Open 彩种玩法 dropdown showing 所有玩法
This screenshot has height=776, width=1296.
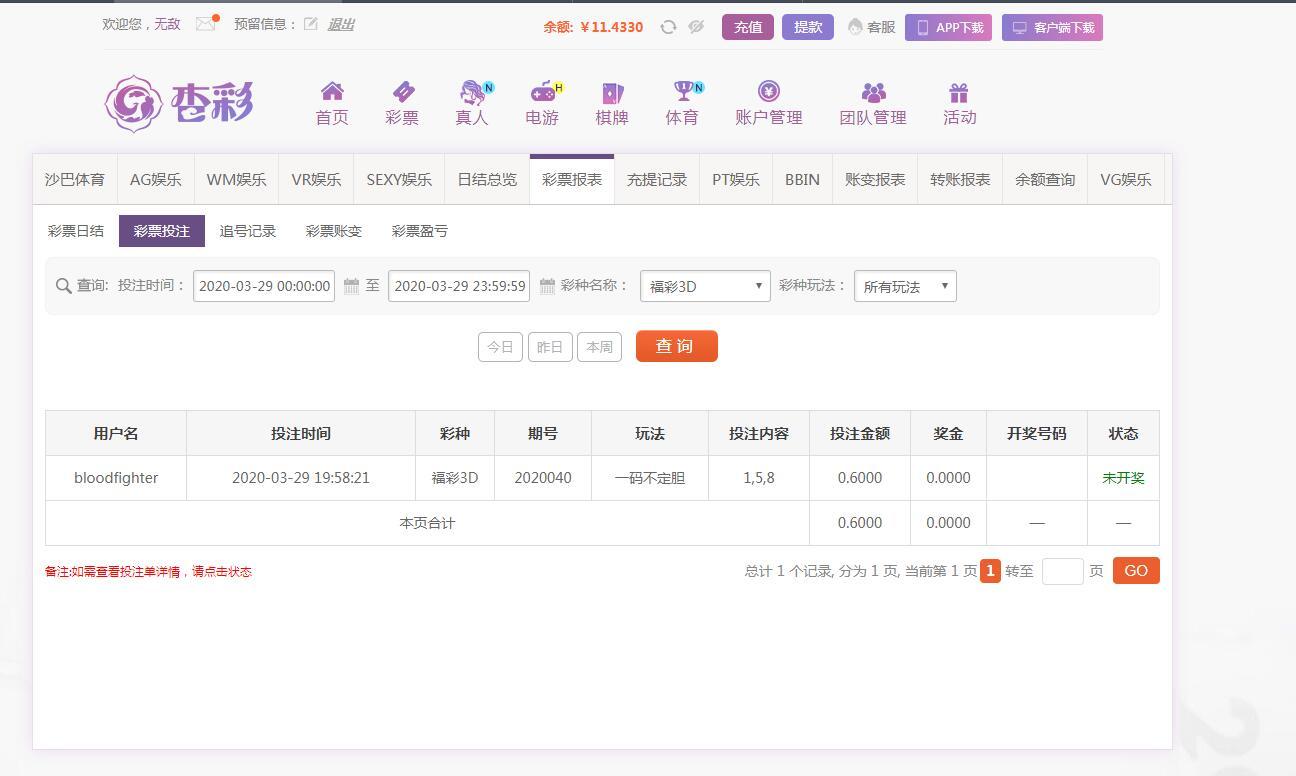[905, 286]
